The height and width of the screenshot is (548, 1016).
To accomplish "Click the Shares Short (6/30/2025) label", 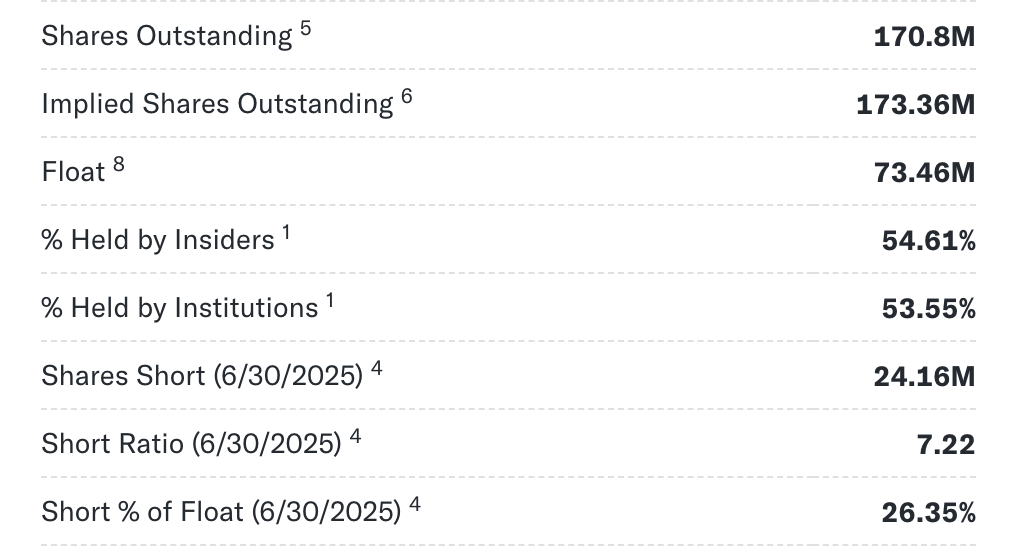I will pyautogui.click(x=201, y=377).
